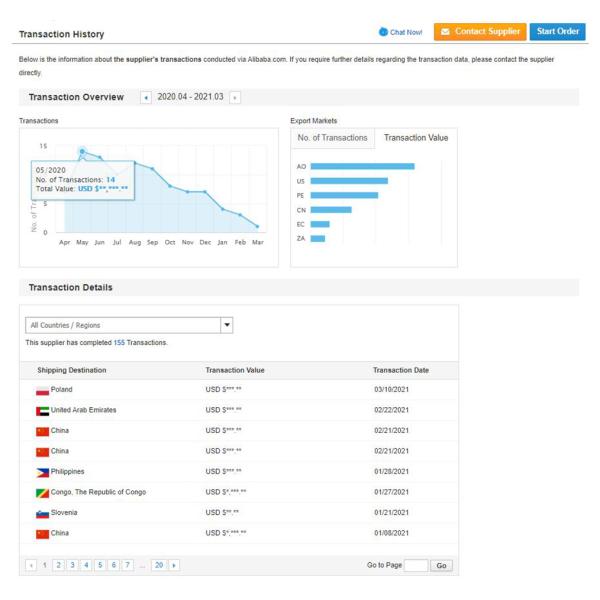
Task: Click the AO export market bar
Action: tap(362, 166)
